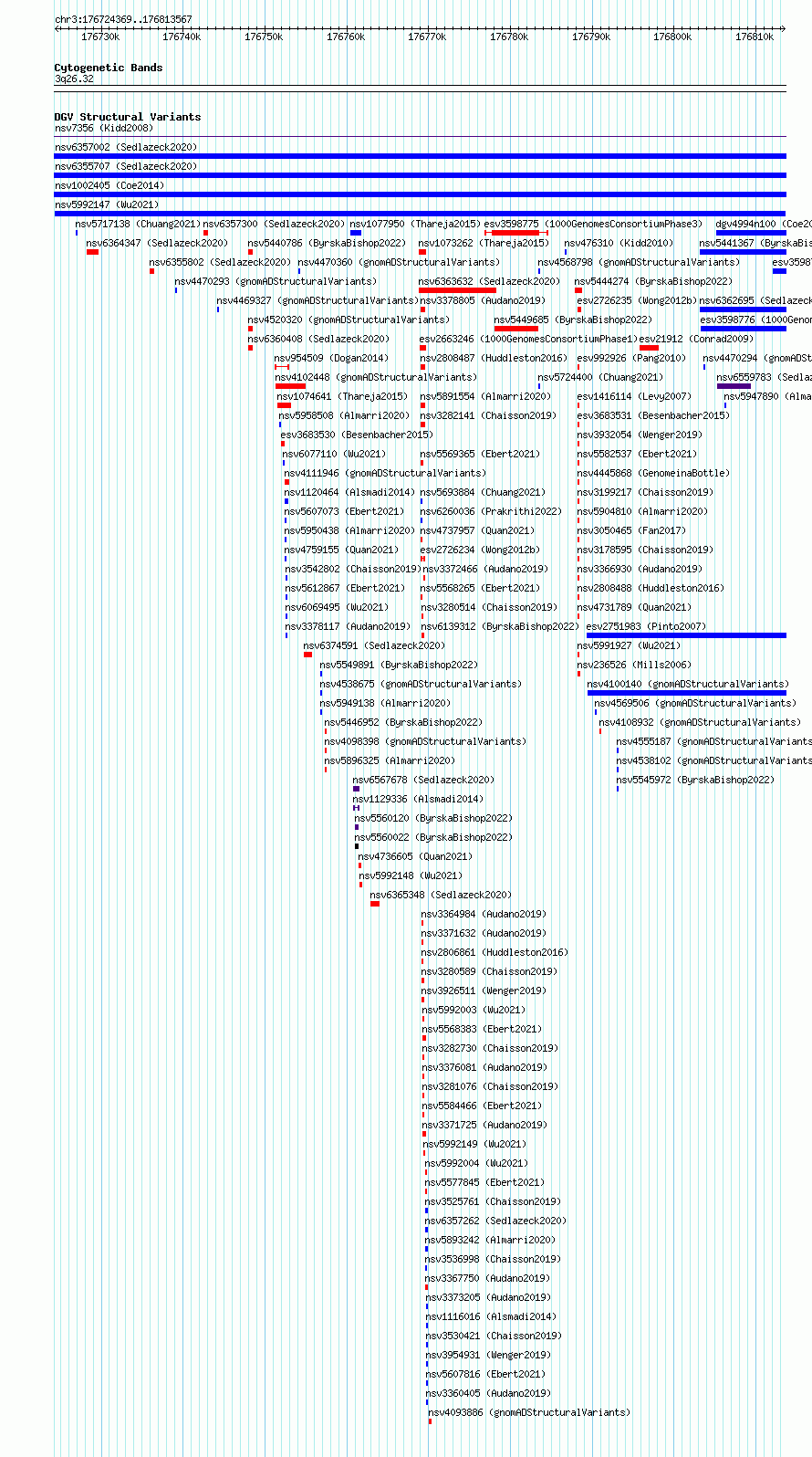This screenshot has height=1457, width=812.
Task: Open esv3598775 (1000GenomesConsortiumPhase3) label
Action: pyautogui.click(x=594, y=225)
